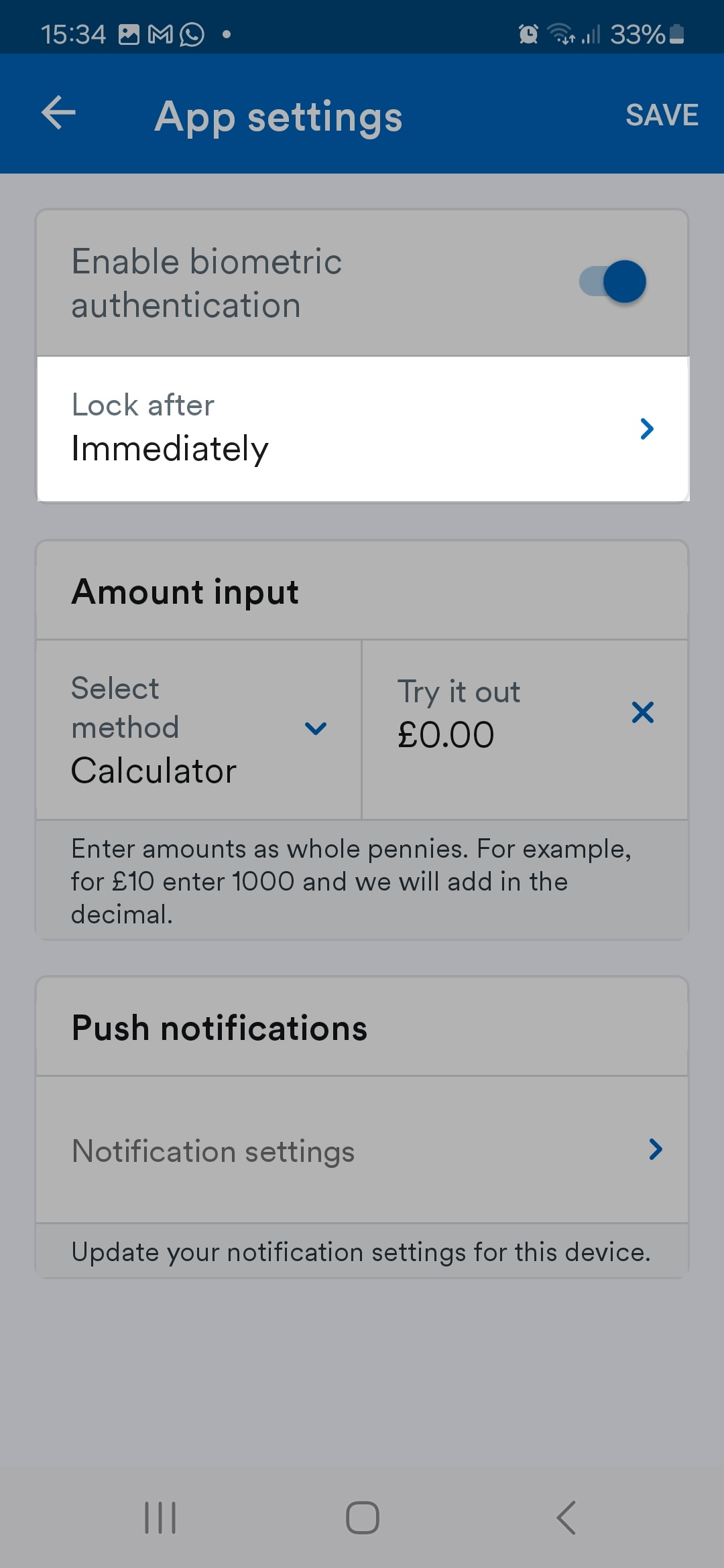Tap the Gmail notification icon

pyautogui.click(x=160, y=34)
